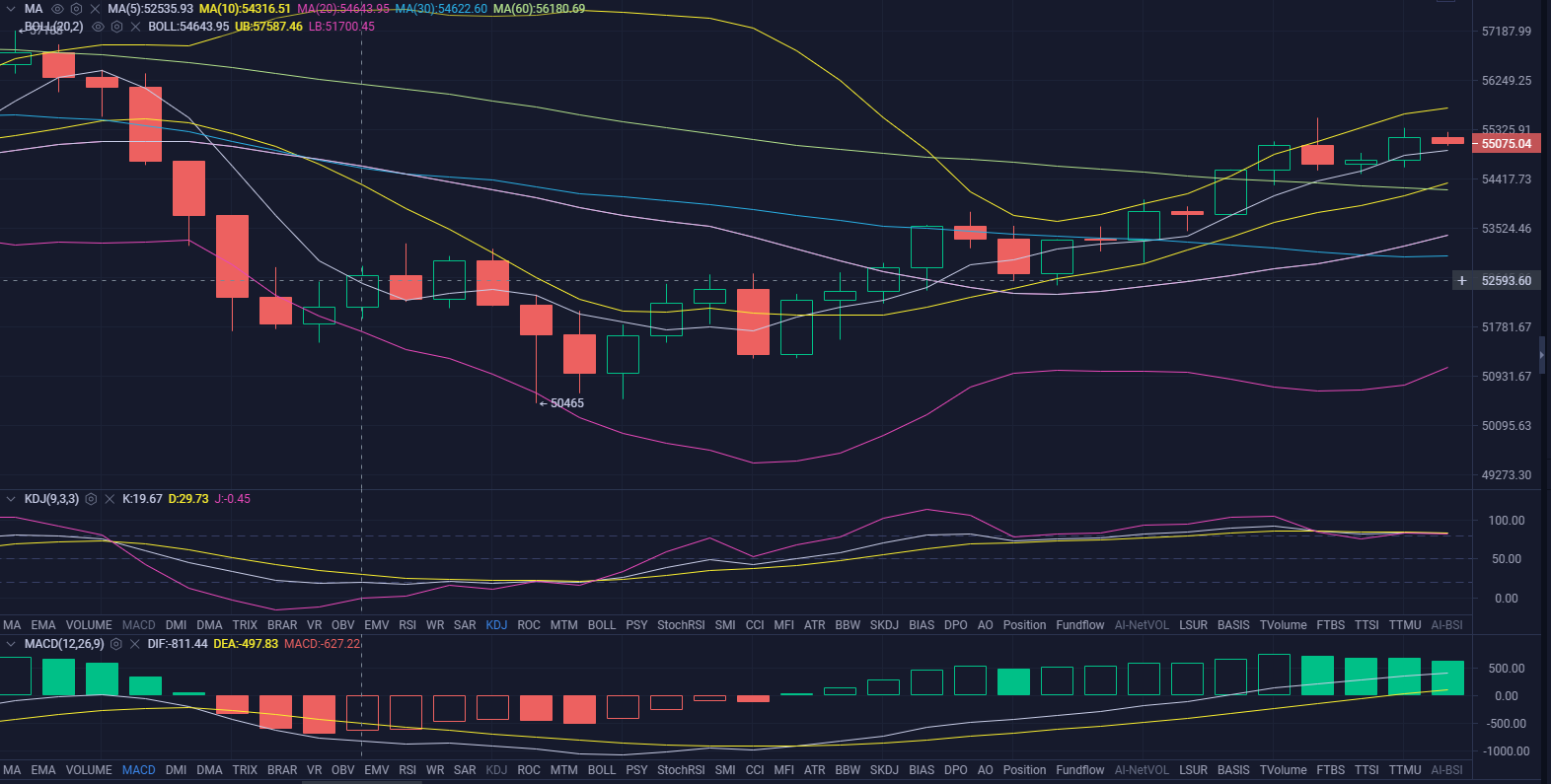Collapse the KDJ(9,3,3) panel chevron
This screenshot has height=784, width=1551.
(11, 499)
